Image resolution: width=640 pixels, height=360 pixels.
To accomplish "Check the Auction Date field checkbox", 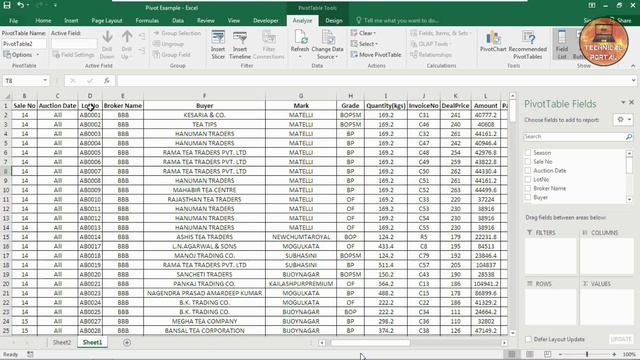I will click(x=528, y=170).
